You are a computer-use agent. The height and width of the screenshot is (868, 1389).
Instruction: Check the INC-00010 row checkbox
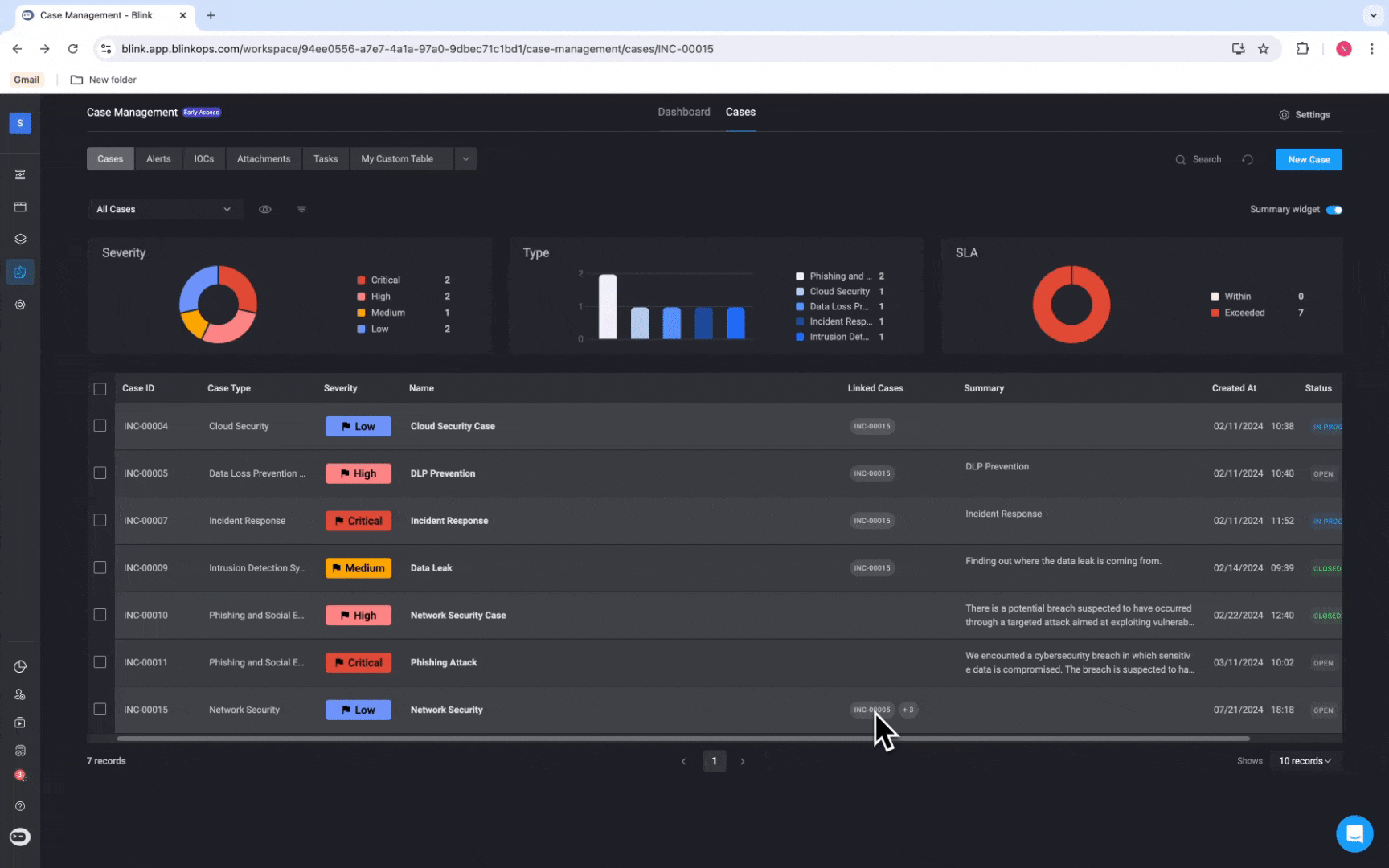pyautogui.click(x=100, y=615)
